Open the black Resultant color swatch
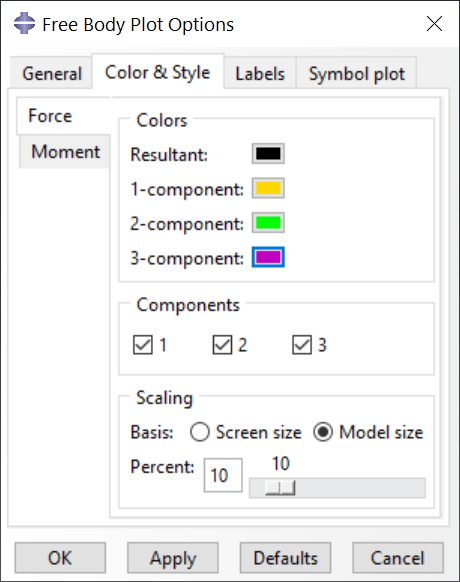Viewport: 460px width, 582px height. 268,154
